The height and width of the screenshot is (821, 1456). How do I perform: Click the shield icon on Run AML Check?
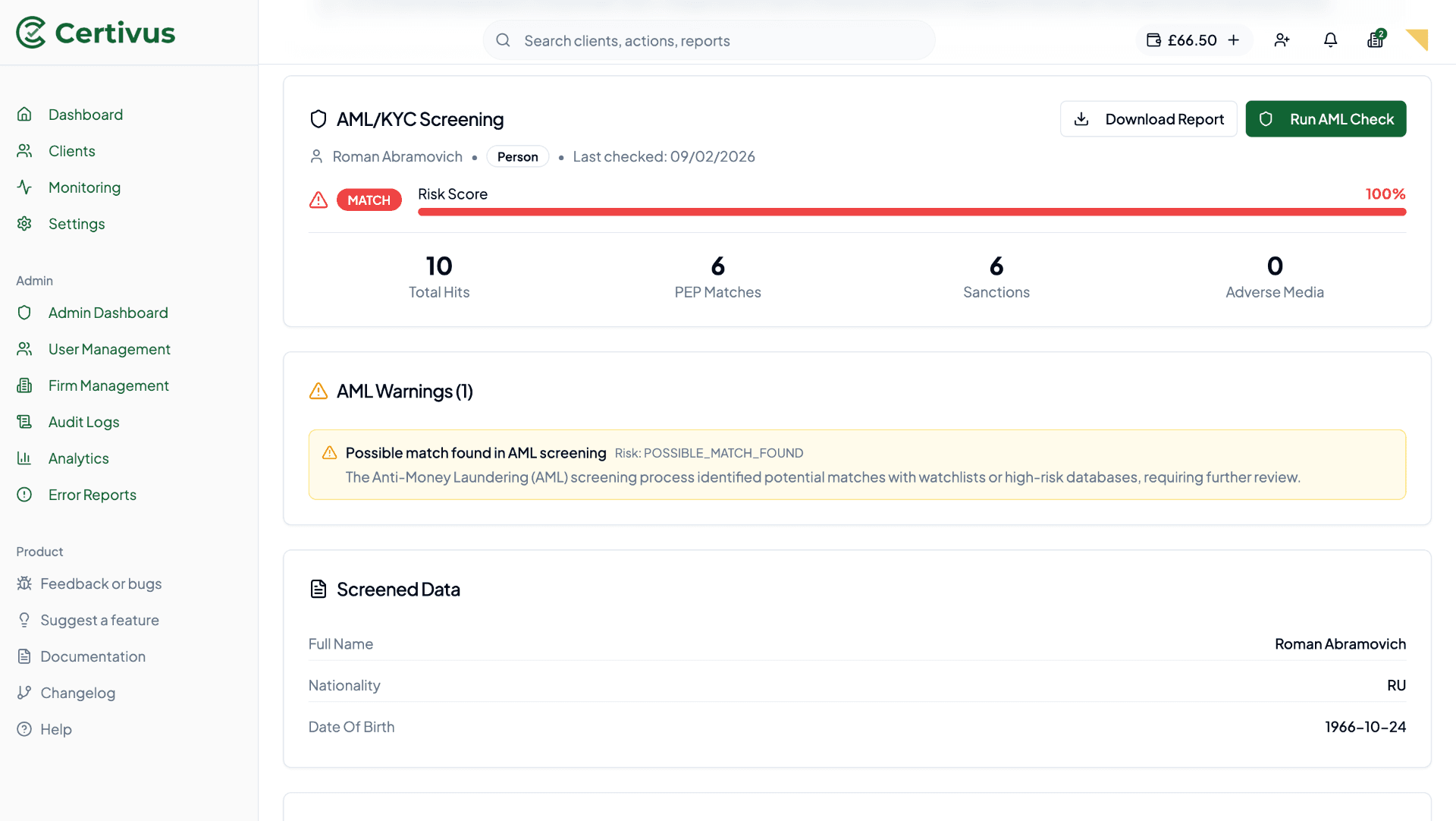[x=1266, y=119]
